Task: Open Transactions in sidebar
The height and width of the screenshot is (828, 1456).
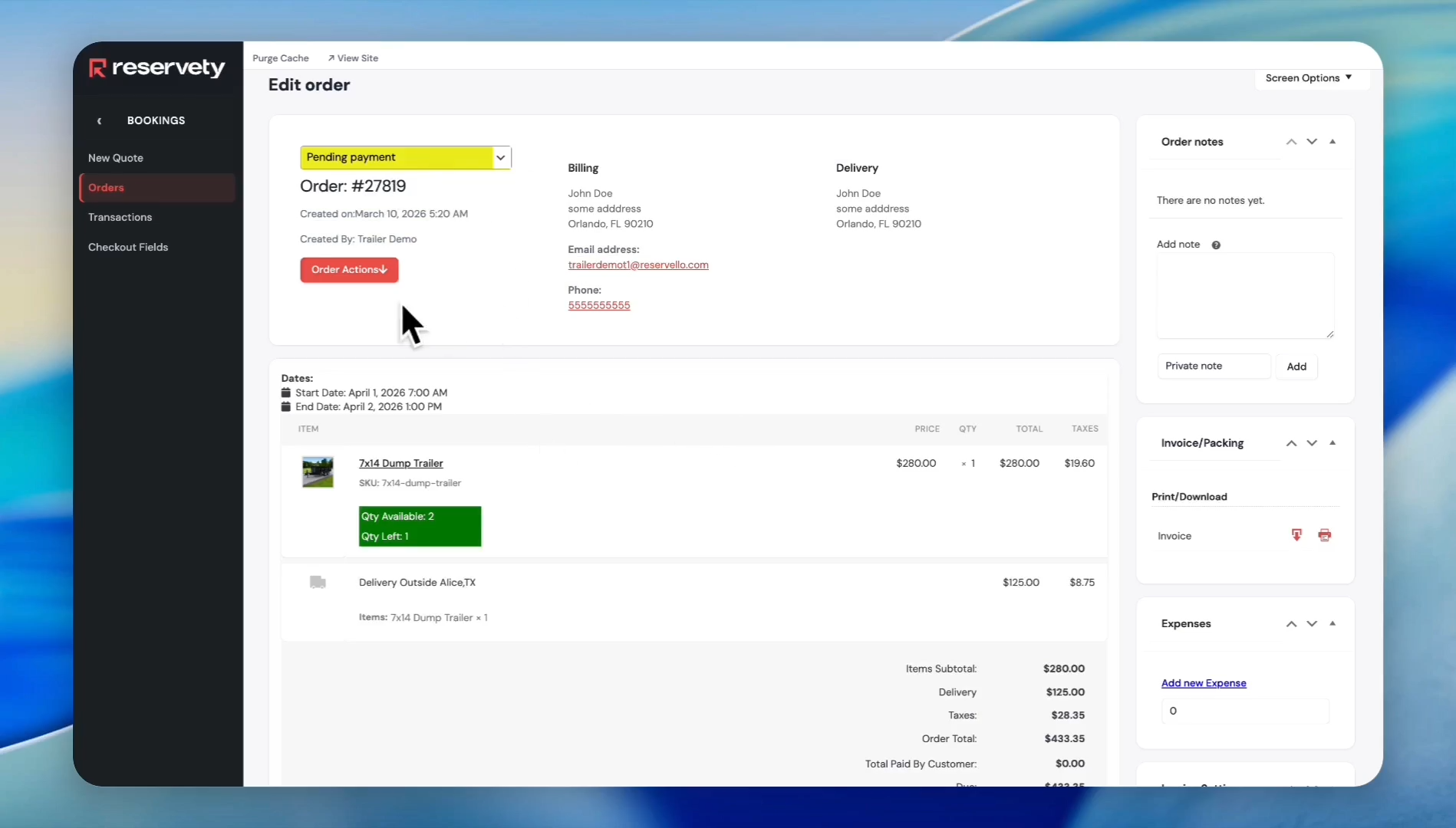Action: [x=120, y=217]
